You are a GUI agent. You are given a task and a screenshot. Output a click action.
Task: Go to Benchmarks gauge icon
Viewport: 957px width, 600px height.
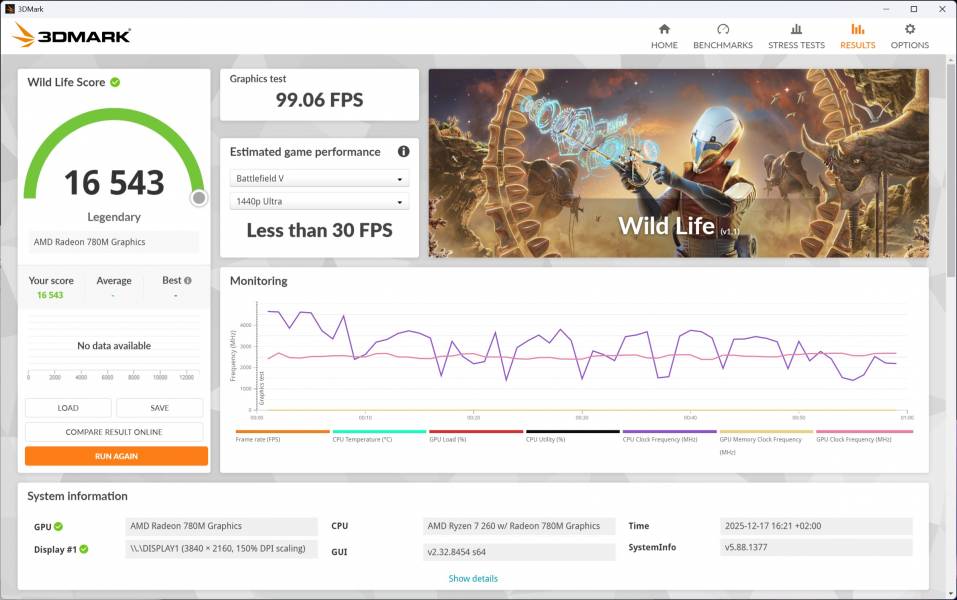pos(723,30)
